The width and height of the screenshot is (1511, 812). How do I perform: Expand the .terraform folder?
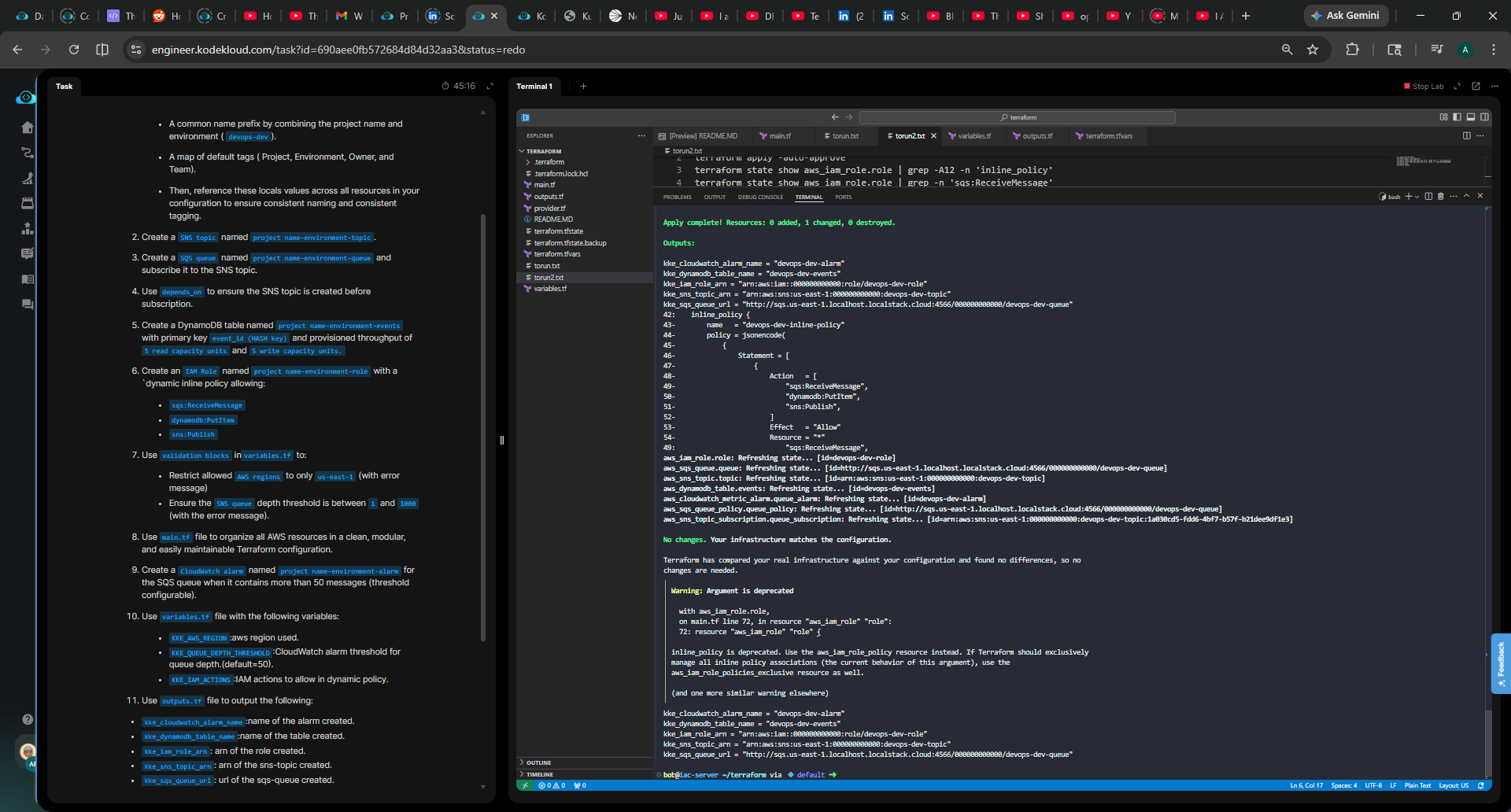[x=549, y=162]
